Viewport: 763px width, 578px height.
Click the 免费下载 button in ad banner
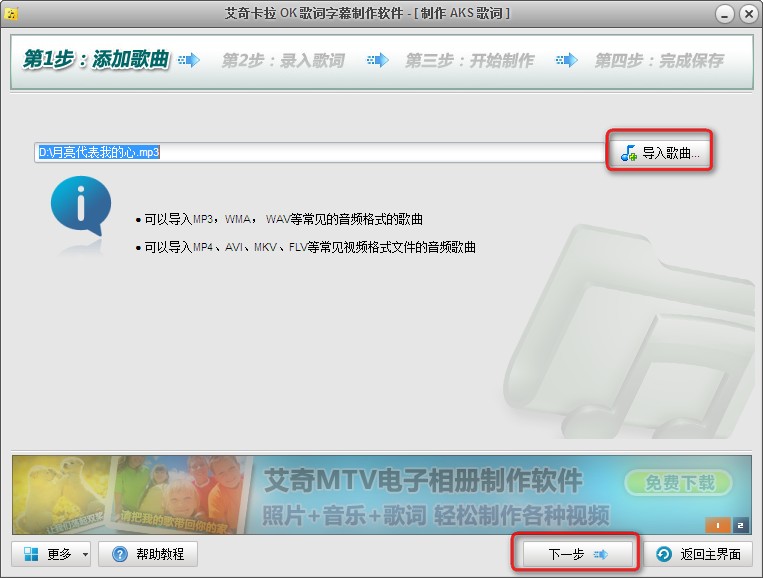click(679, 483)
